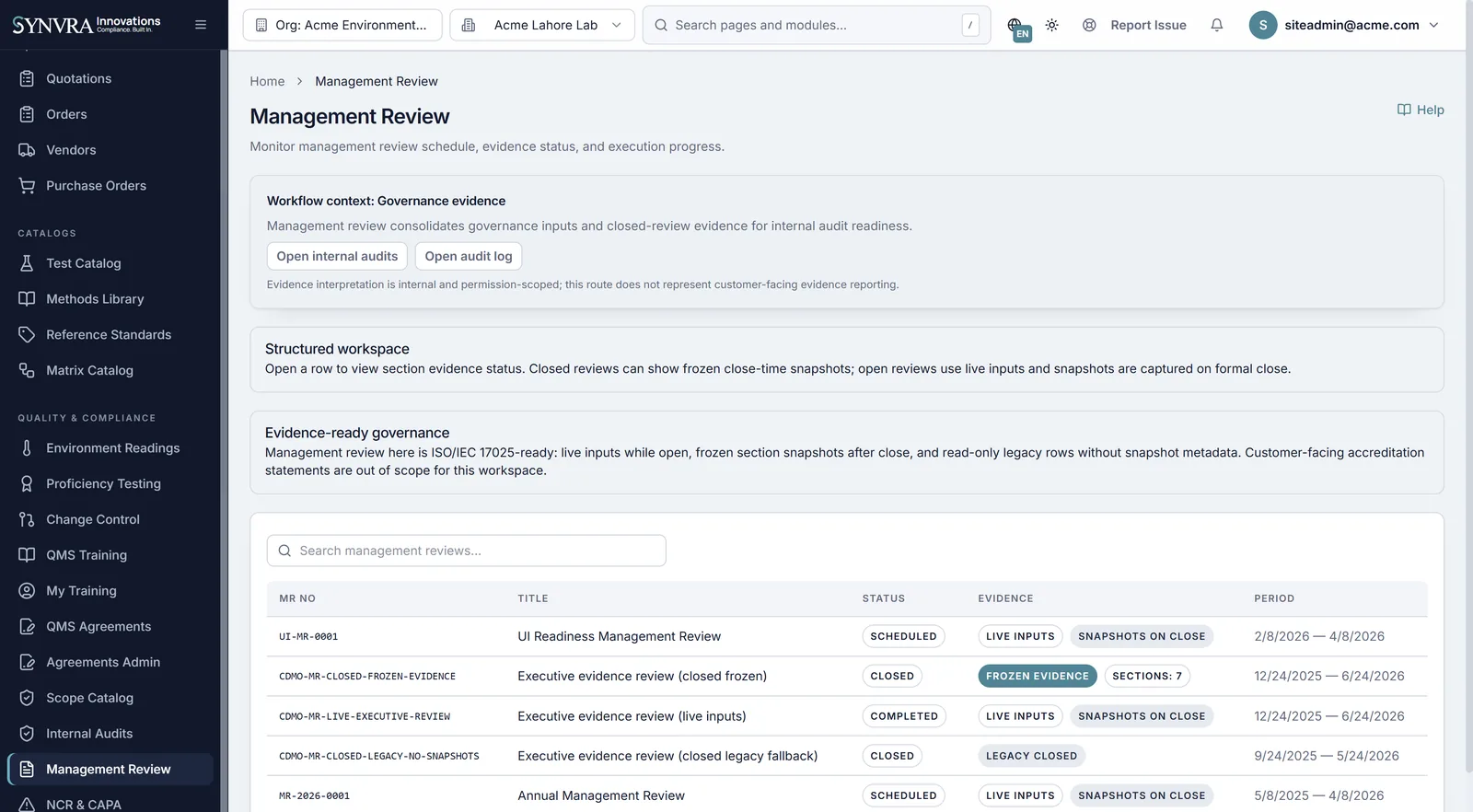Click the Period column header

coord(1274,598)
